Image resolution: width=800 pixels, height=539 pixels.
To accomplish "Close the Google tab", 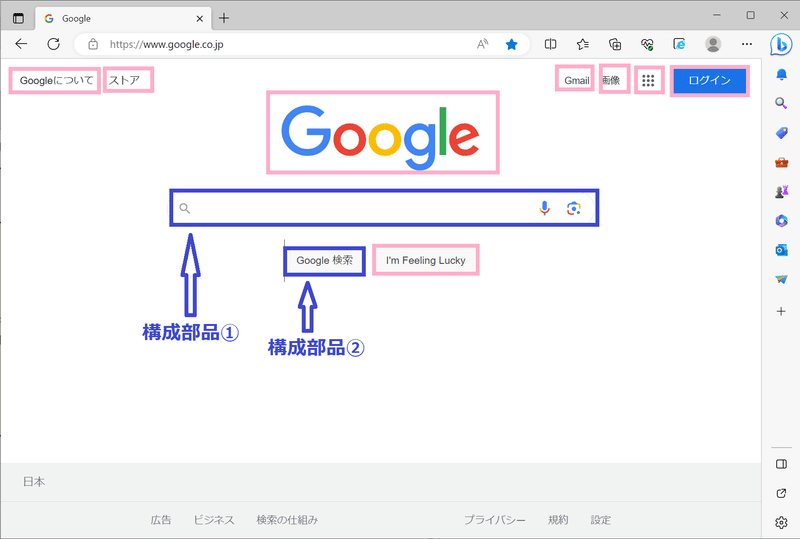I will pos(199,19).
